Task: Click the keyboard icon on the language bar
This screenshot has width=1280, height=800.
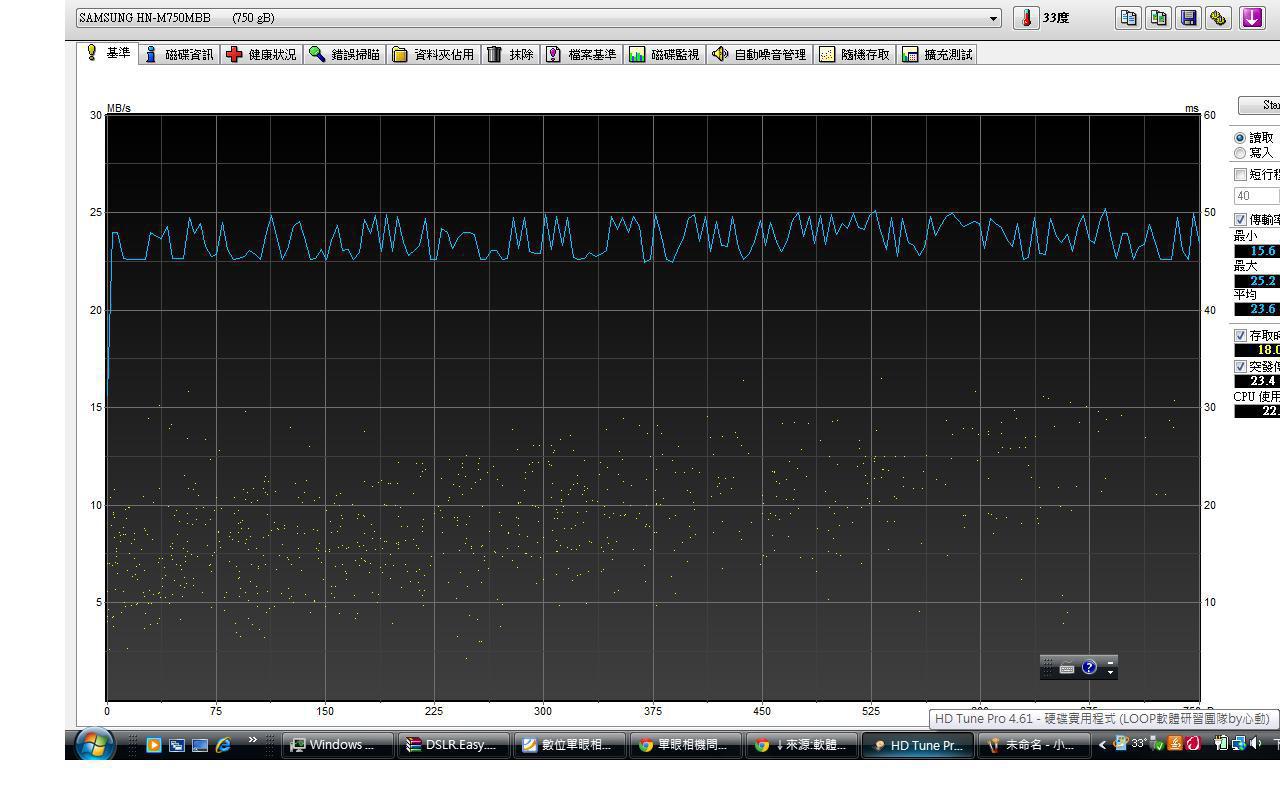Action: (1066, 669)
